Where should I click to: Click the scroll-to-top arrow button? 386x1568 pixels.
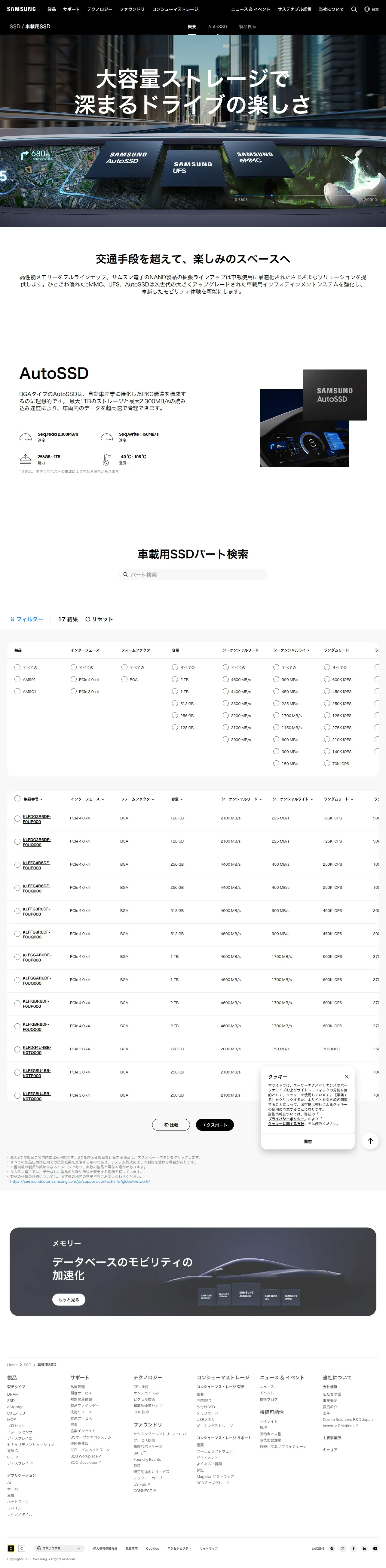click(370, 1141)
